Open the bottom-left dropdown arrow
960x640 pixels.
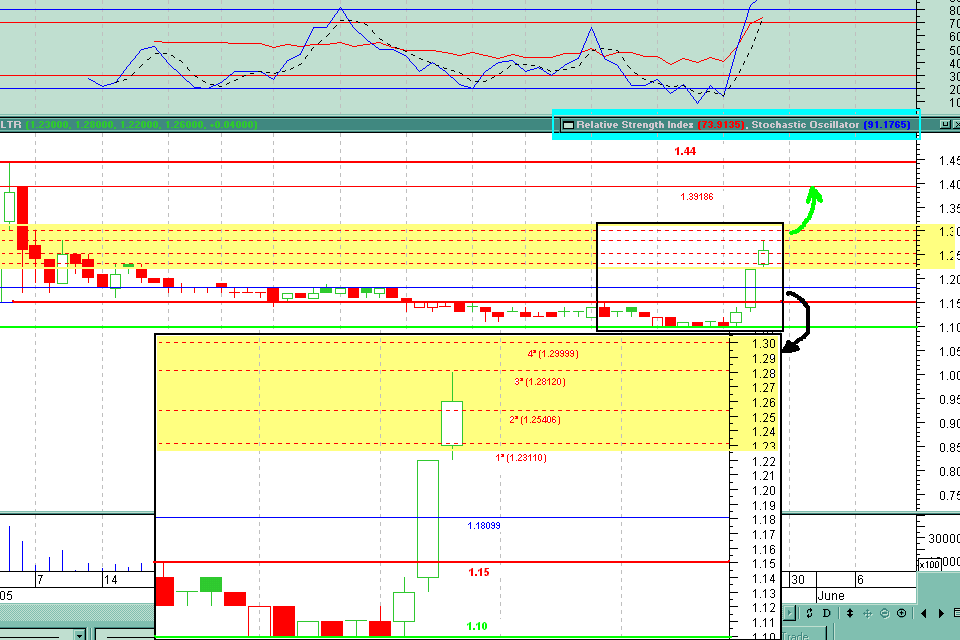click(80, 635)
